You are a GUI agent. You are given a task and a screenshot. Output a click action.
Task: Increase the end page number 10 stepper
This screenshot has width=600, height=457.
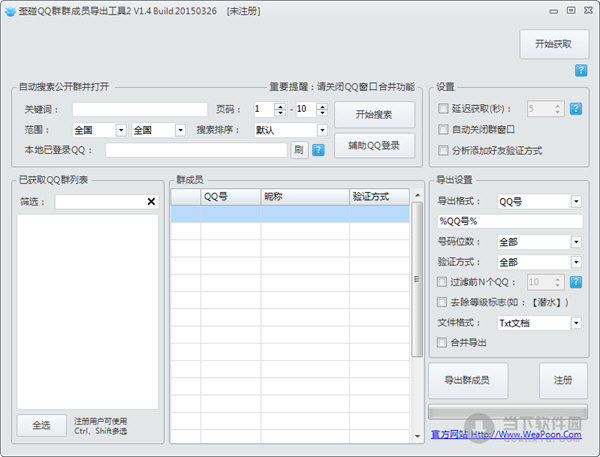pyautogui.click(x=322, y=106)
